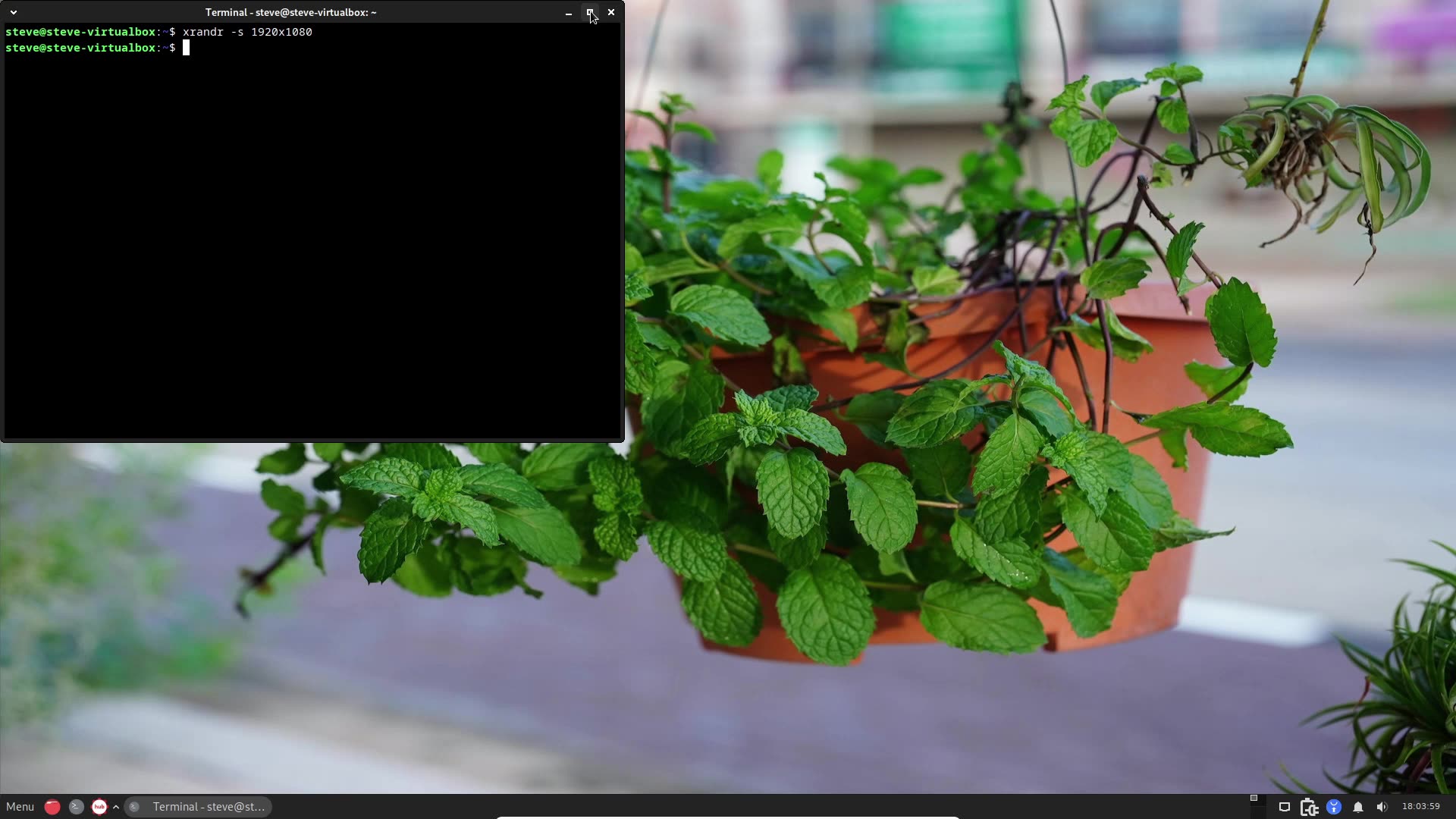1456x819 pixels.
Task: Open the blue update notifier icon
Action: [1334, 807]
